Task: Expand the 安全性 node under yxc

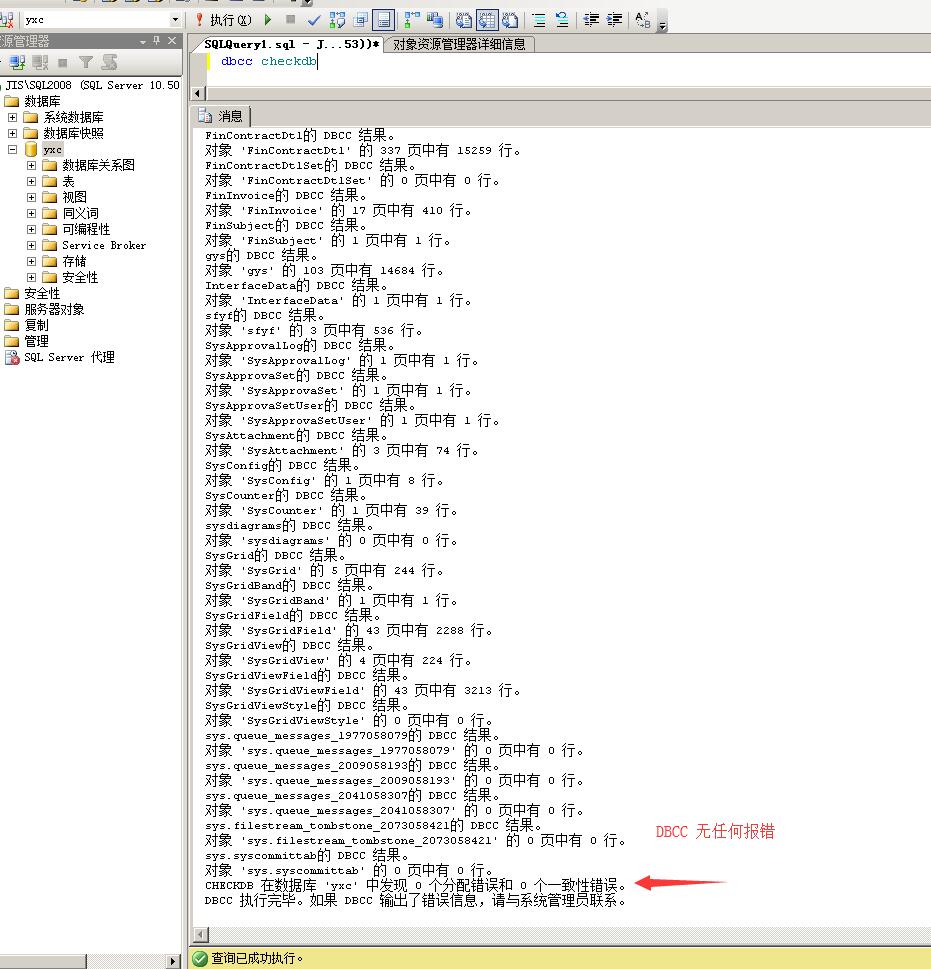Action: pos(32,277)
